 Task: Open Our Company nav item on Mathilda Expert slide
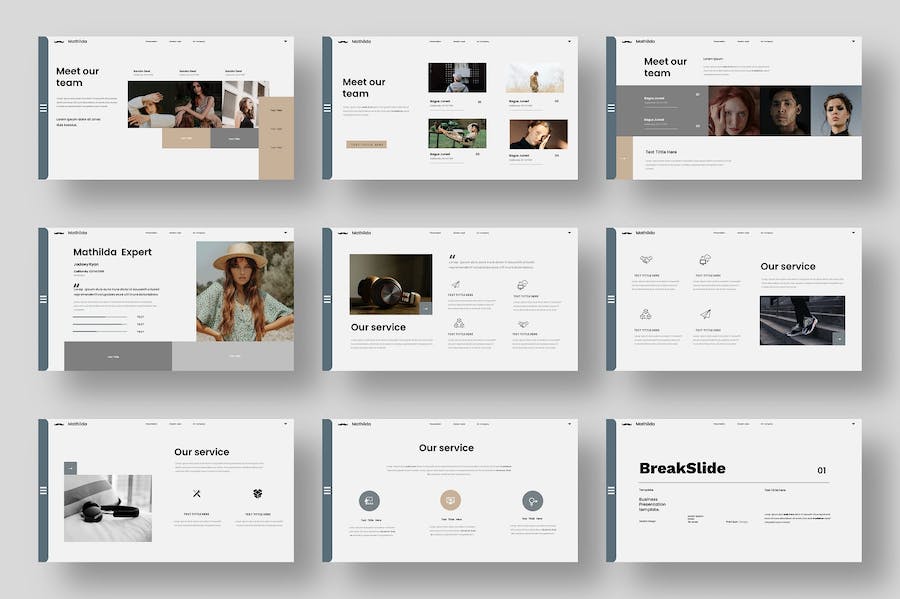pyautogui.click(x=200, y=233)
